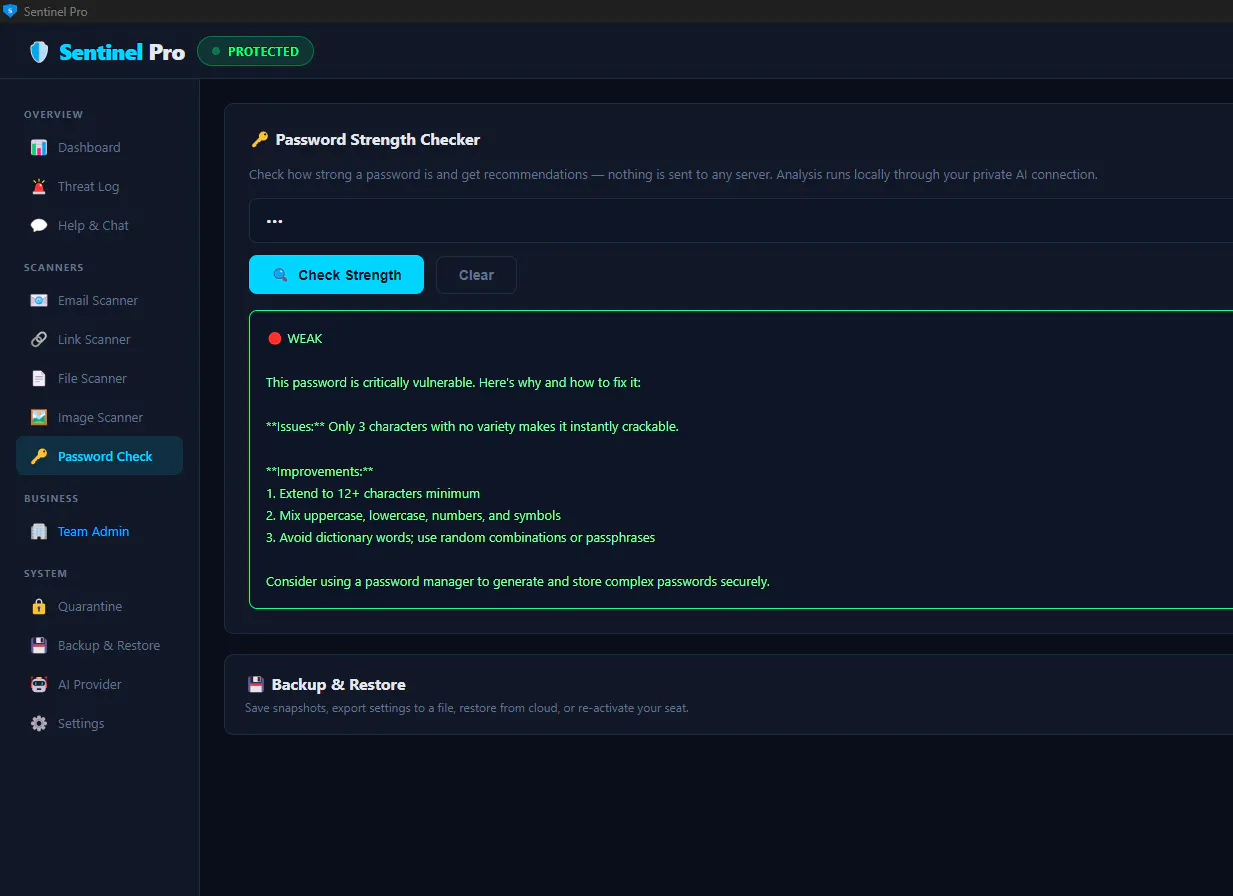Click the Sentinel Pro shield logo

pos(39,52)
